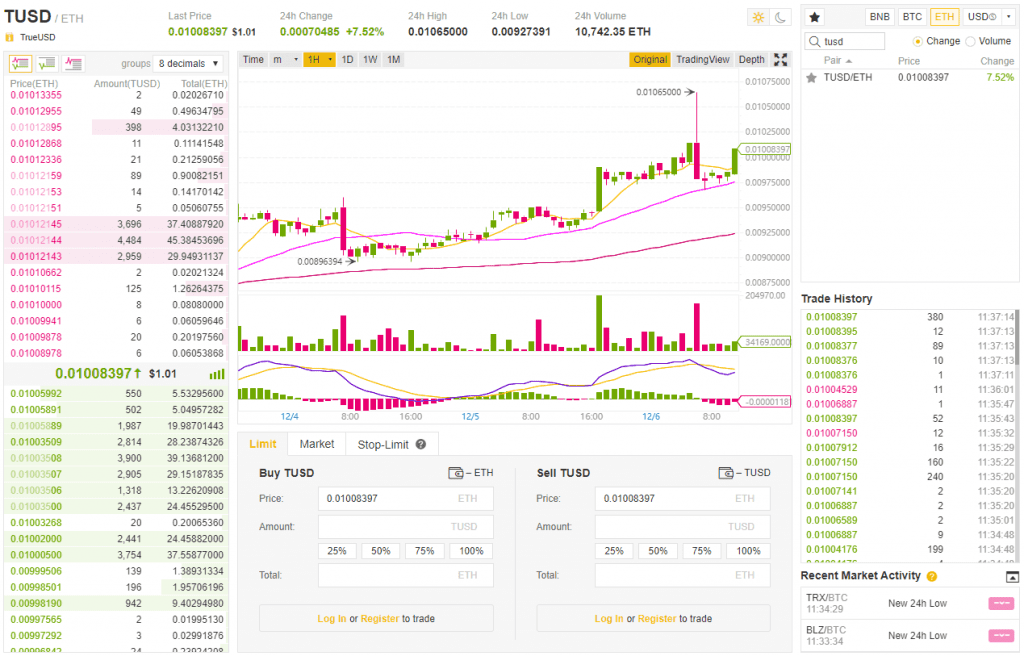Open favorites list with star icon
This screenshot has height=656, width=1024.
tap(815, 17)
